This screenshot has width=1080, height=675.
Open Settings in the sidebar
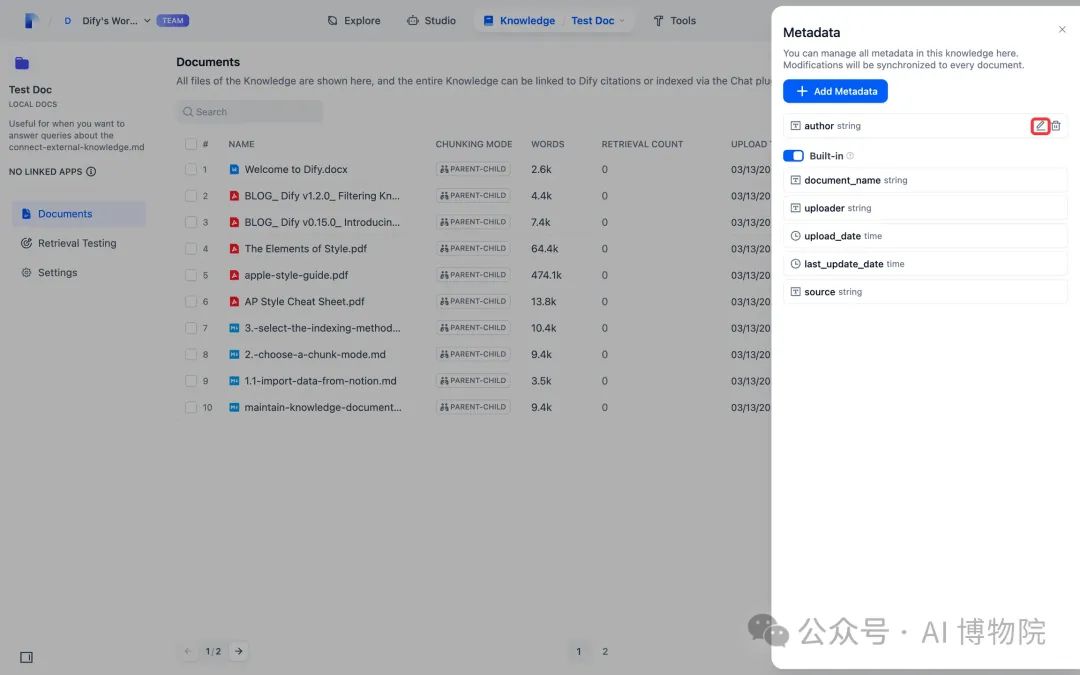click(79, 273)
